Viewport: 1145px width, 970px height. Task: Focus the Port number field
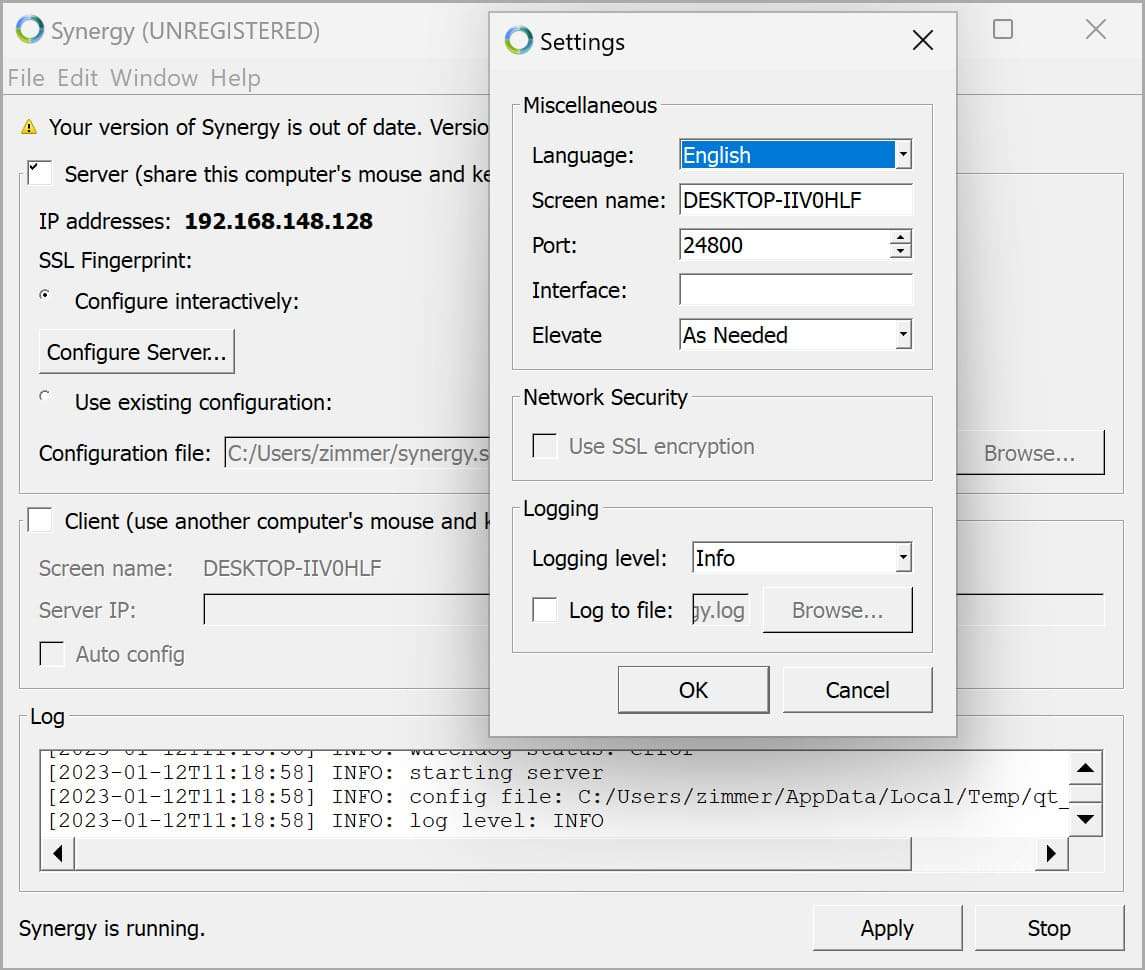click(785, 245)
